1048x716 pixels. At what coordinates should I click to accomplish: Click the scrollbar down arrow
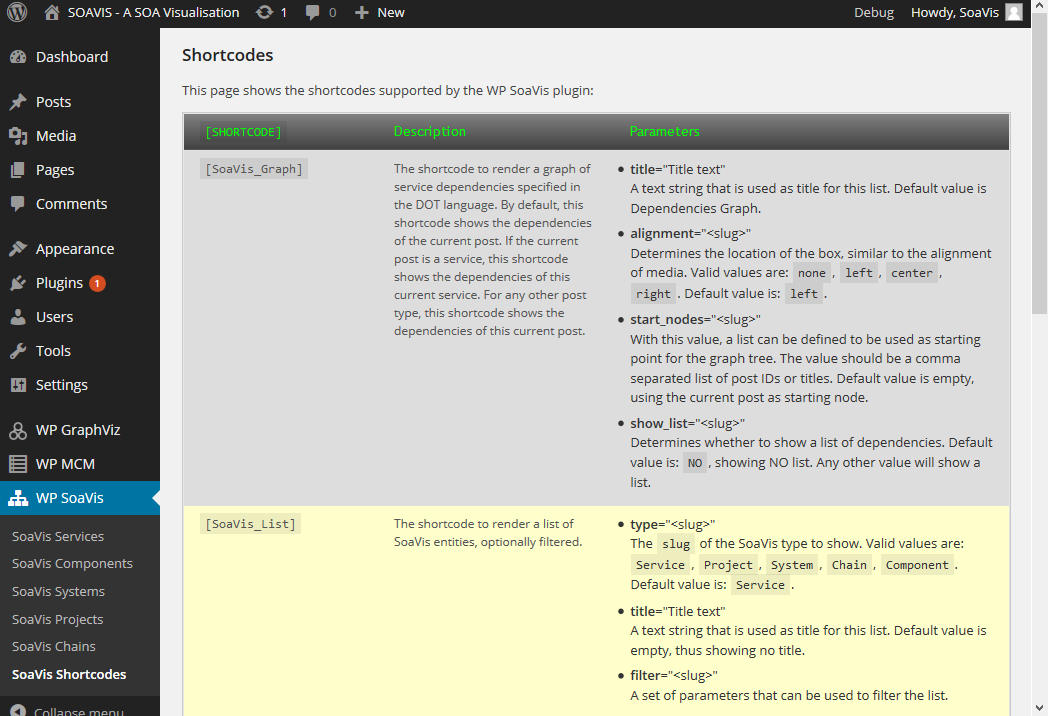click(1039, 707)
